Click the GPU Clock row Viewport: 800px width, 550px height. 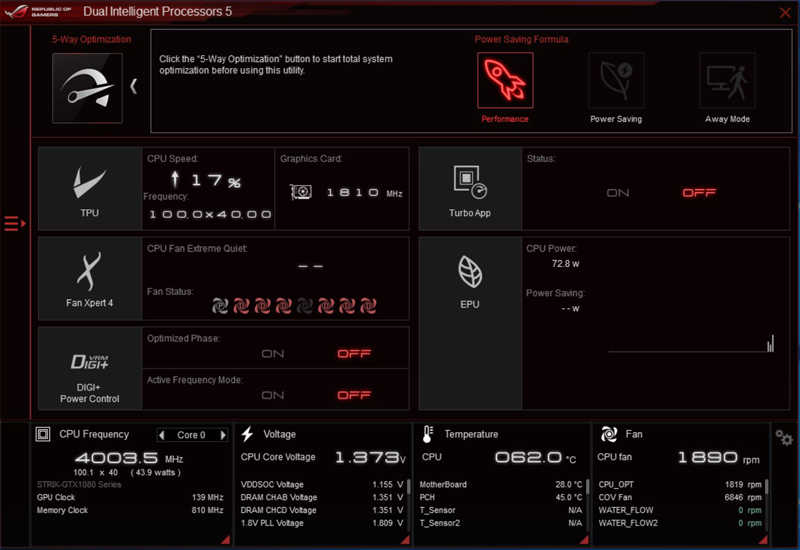coord(130,497)
